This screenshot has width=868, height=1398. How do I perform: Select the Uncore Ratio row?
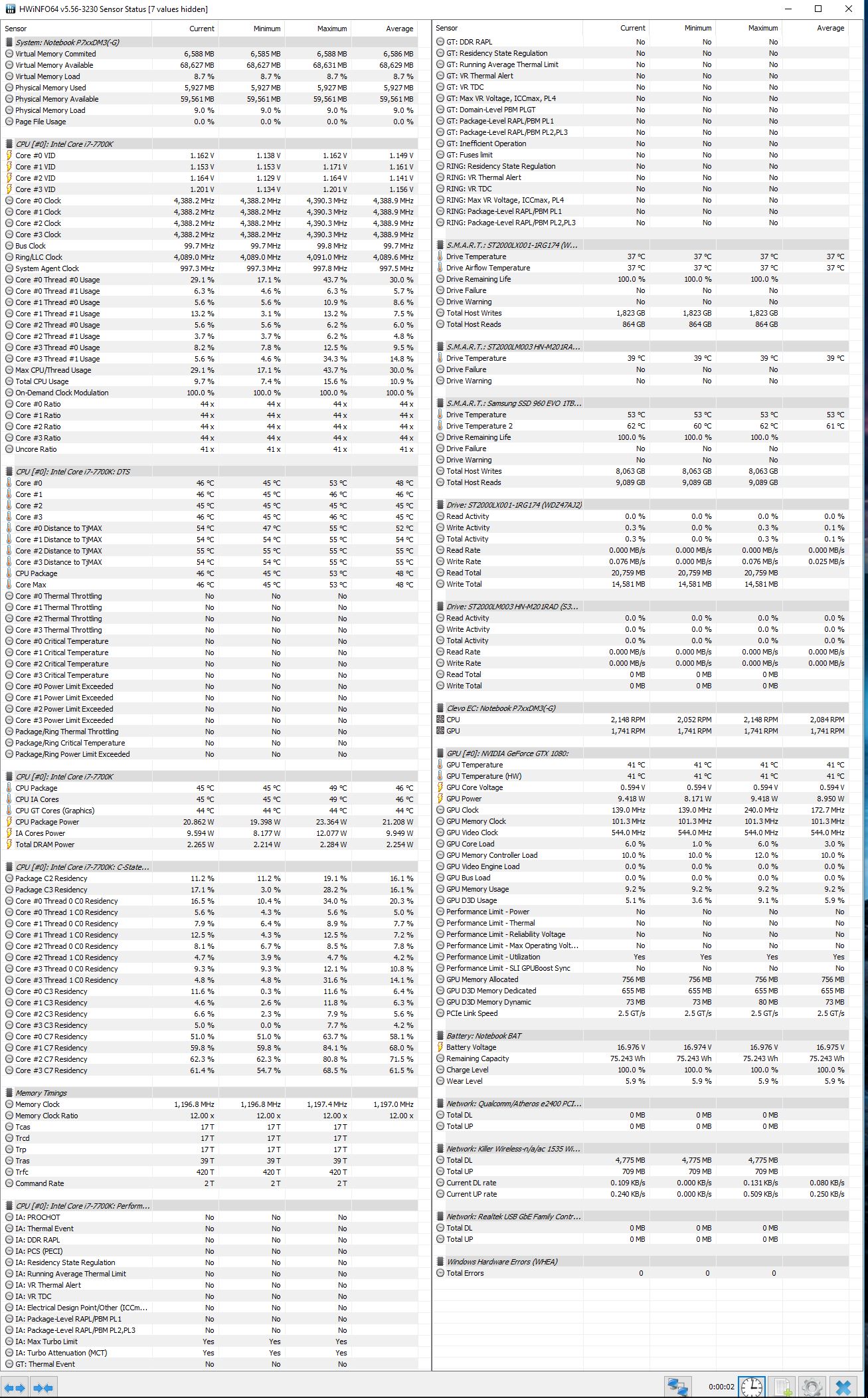point(210,449)
